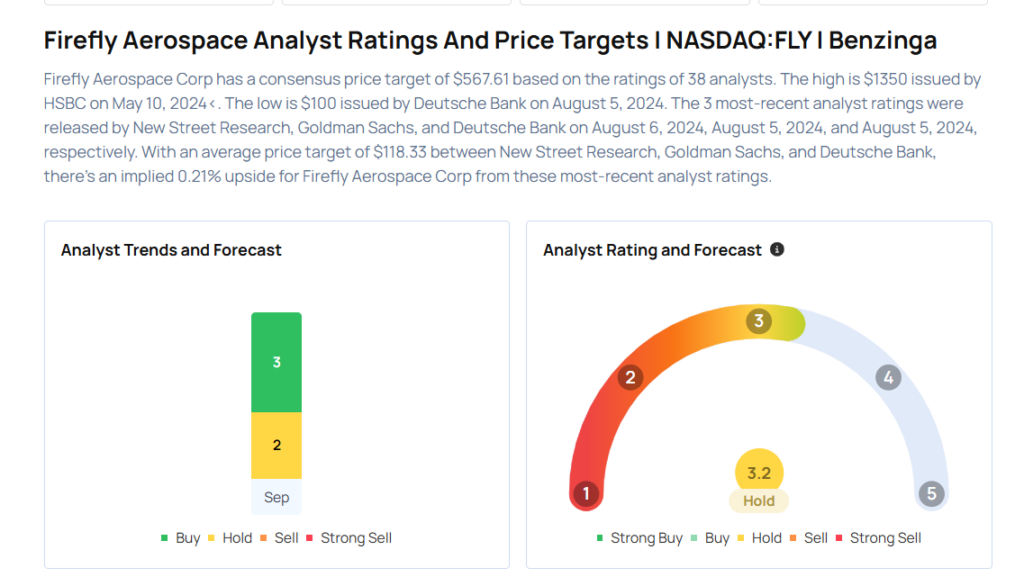The width and height of the screenshot is (1024, 586).
Task: Click the info icon beside Analyst Rating and Forecast
Action: pos(777,249)
